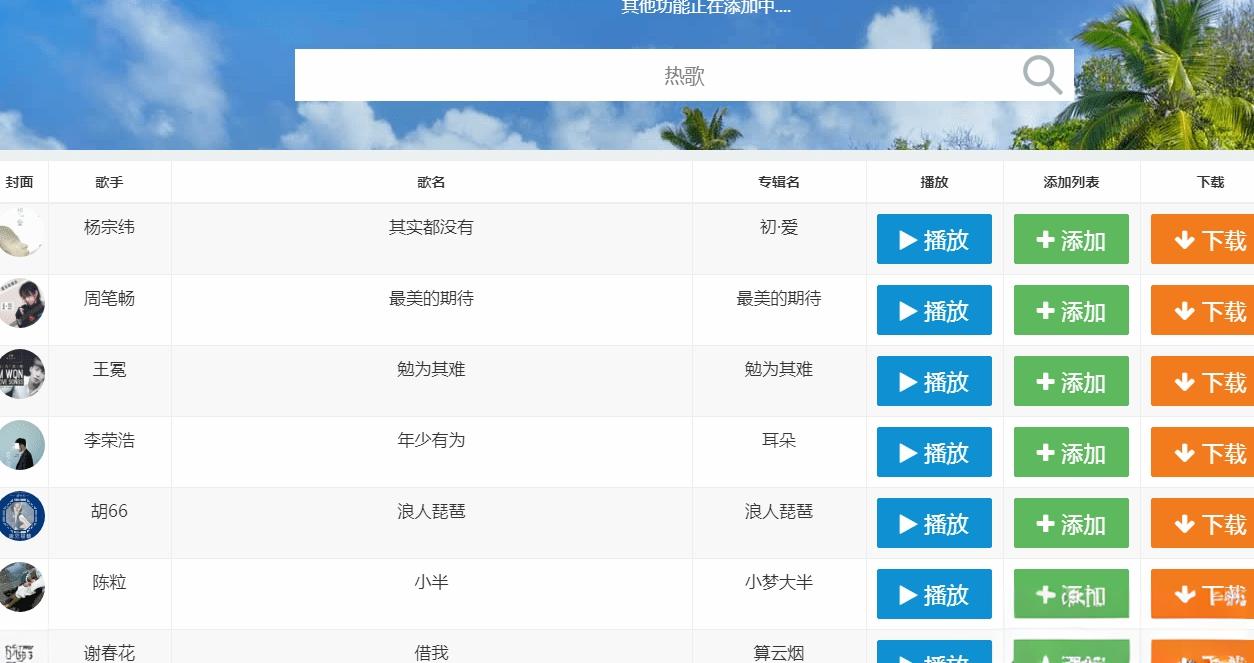Add 最美的期待 to the playlist
1254x663 pixels.
click(x=1071, y=310)
